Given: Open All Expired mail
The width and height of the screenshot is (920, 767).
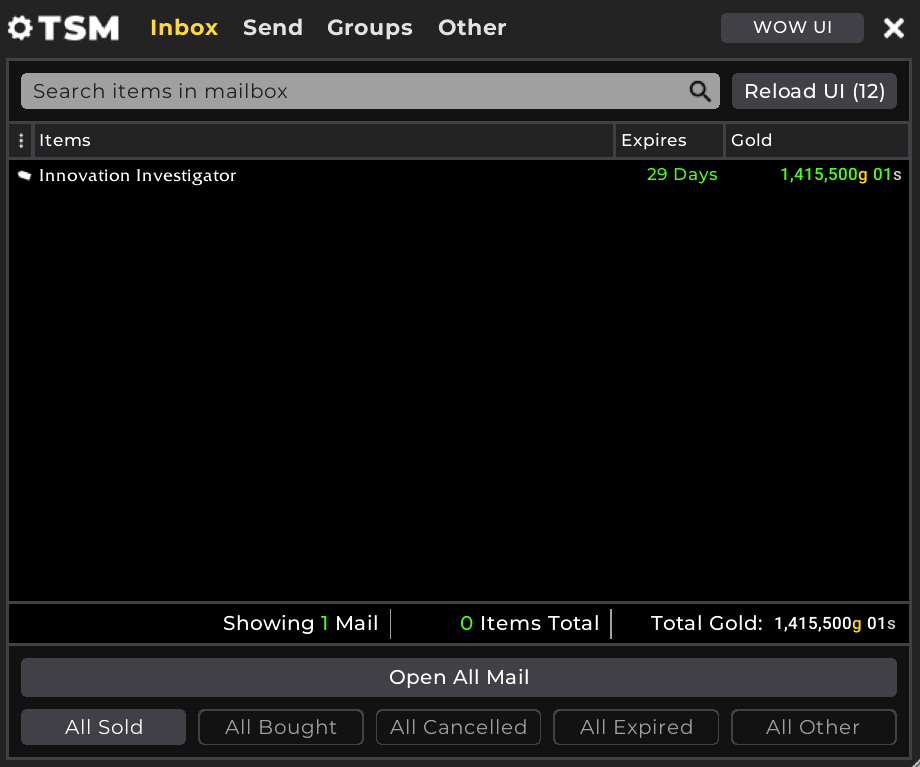Looking at the screenshot, I should pos(636,727).
